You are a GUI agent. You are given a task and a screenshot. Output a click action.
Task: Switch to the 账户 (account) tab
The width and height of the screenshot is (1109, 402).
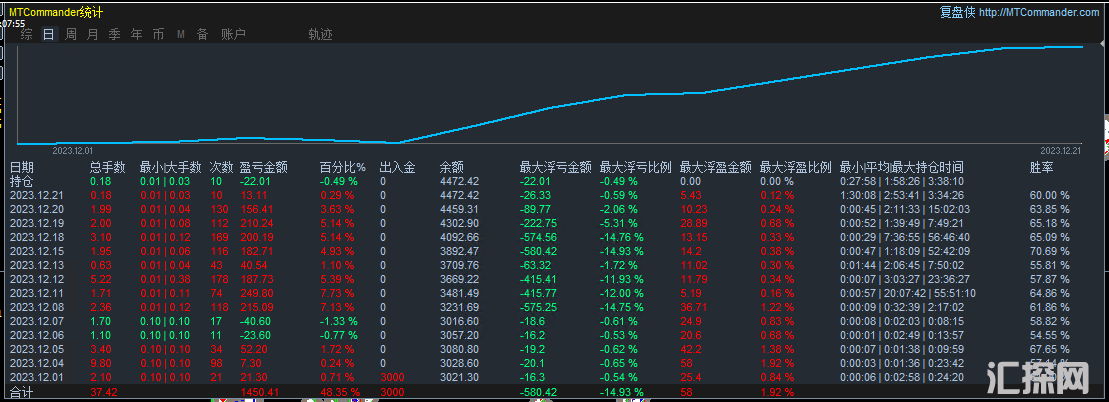[233, 34]
